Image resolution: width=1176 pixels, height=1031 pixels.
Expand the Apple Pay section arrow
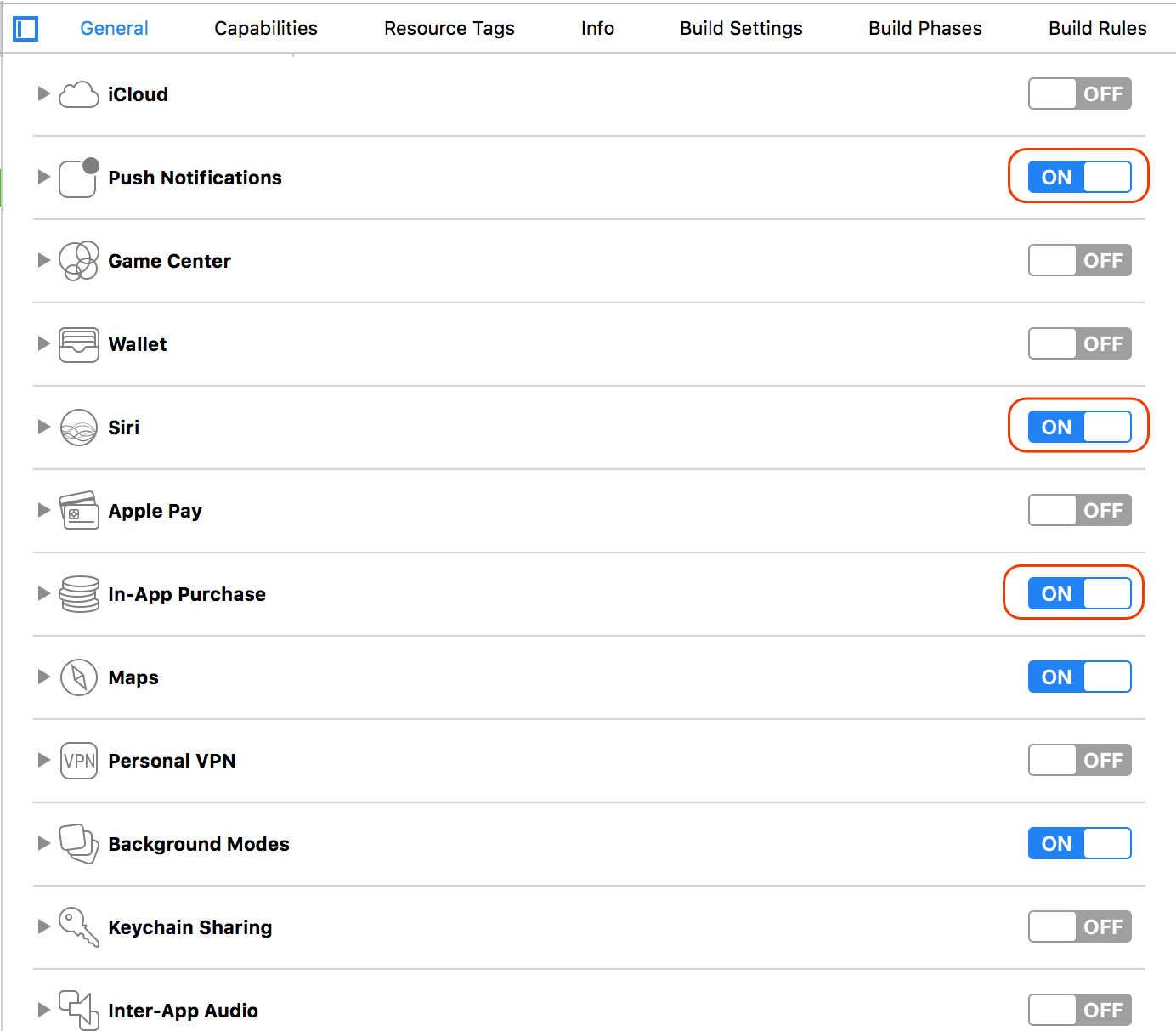(x=44, y=510)
